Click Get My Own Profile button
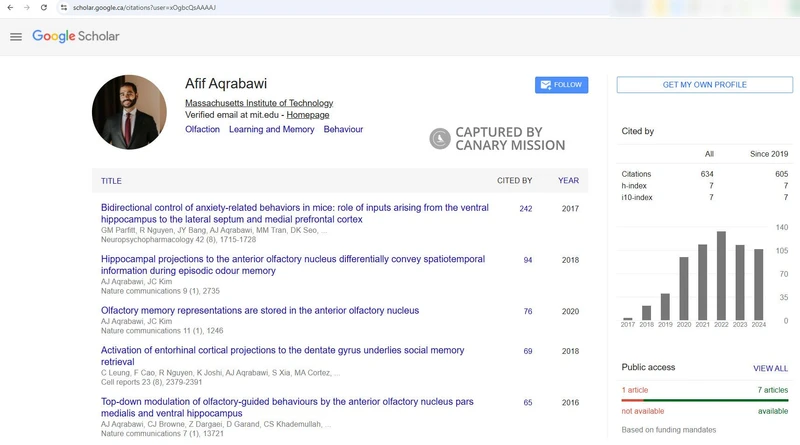 (x=705, y=85)
